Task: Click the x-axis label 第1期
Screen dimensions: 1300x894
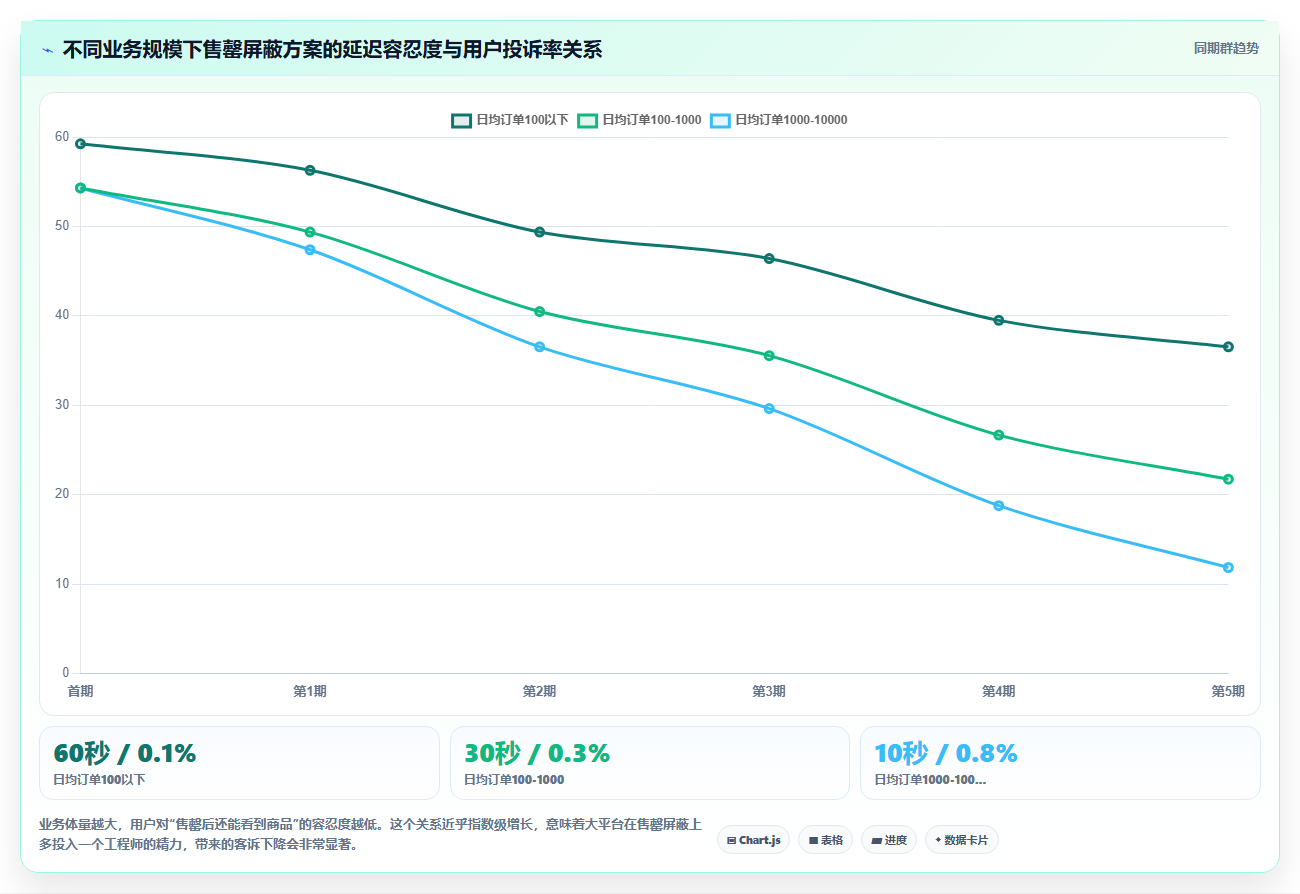Action: 310,691
